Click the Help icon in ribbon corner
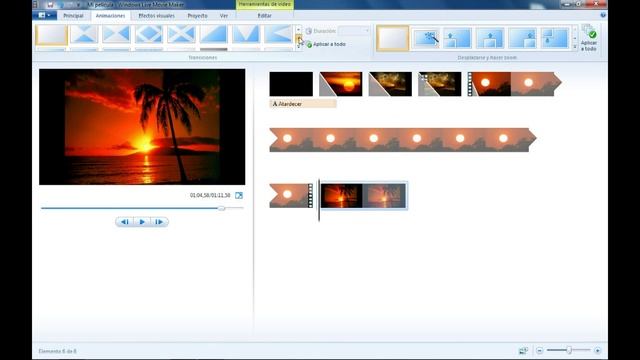The height and width of the screenshot is (360, 640). [x=603, y=15]
